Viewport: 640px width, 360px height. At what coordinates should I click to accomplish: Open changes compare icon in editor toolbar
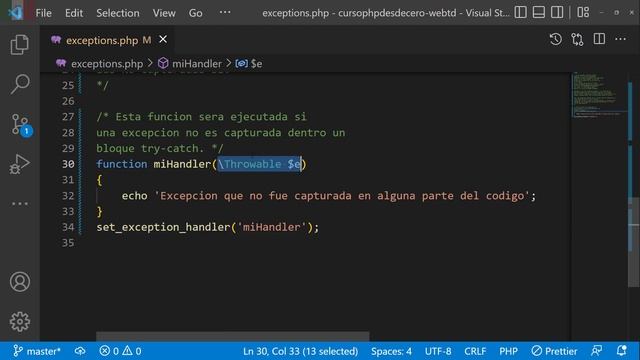point(577,39)
